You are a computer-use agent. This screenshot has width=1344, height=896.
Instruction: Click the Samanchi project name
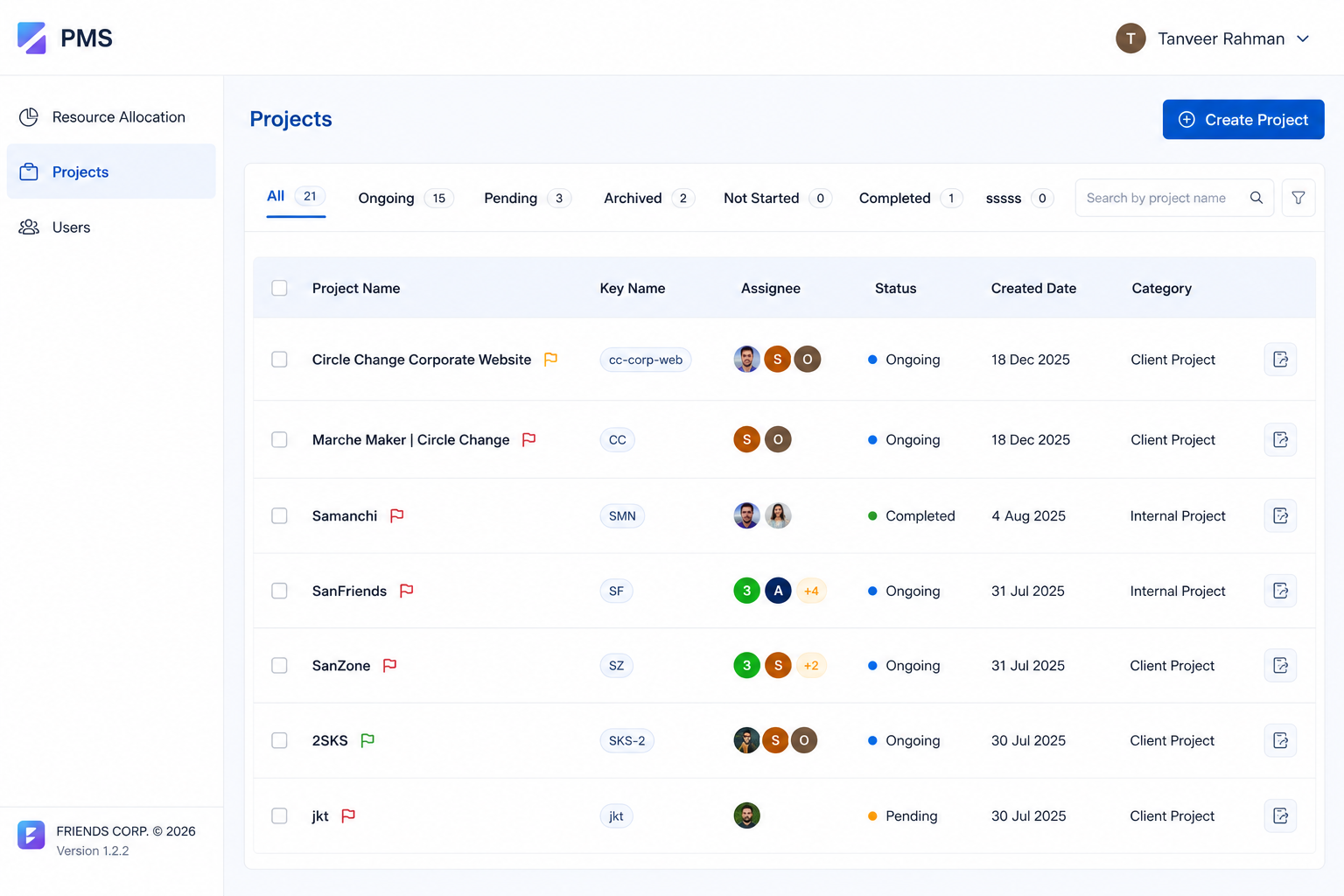(x=345, y=516)
